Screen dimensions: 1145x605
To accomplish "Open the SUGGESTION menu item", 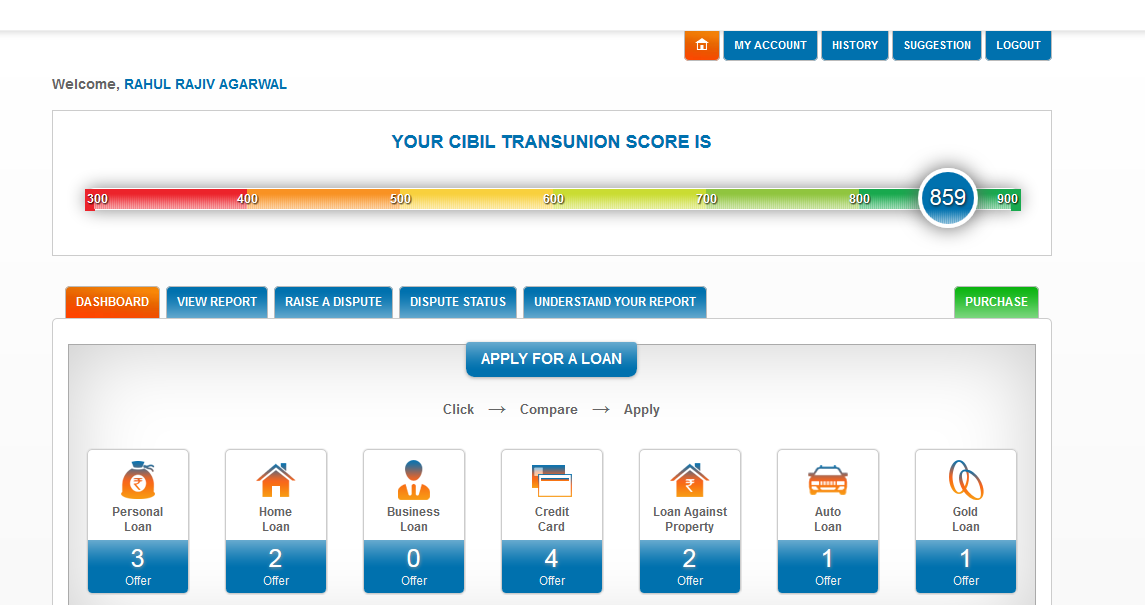I will point(937,45).
